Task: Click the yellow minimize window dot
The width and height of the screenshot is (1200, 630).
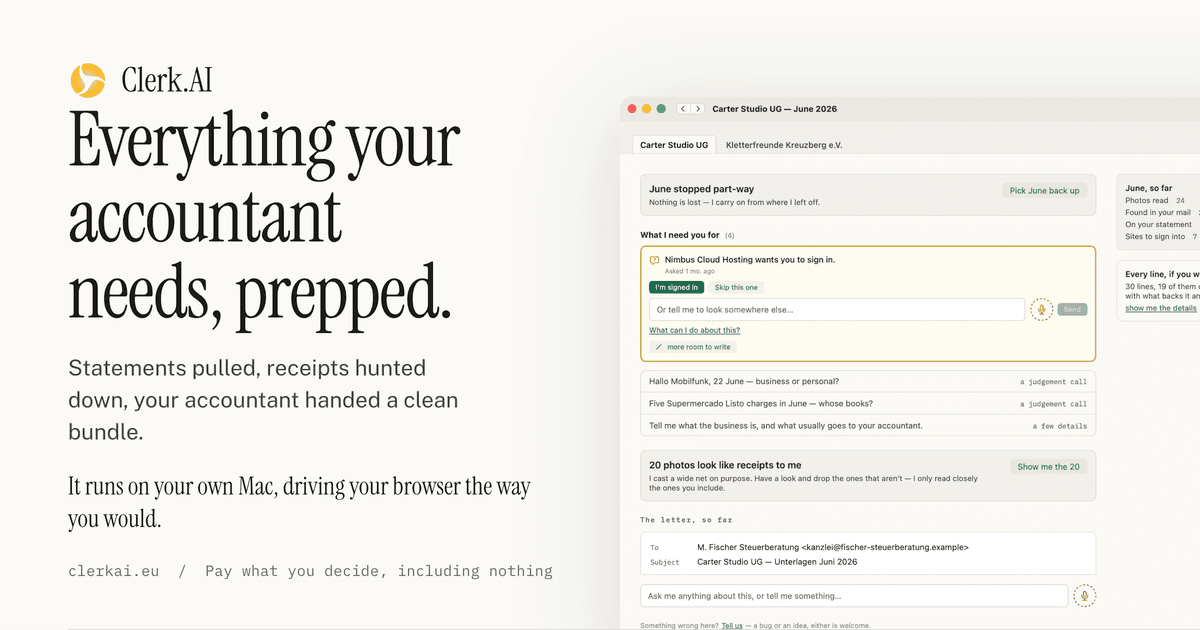Action: [x=646, y=108]
